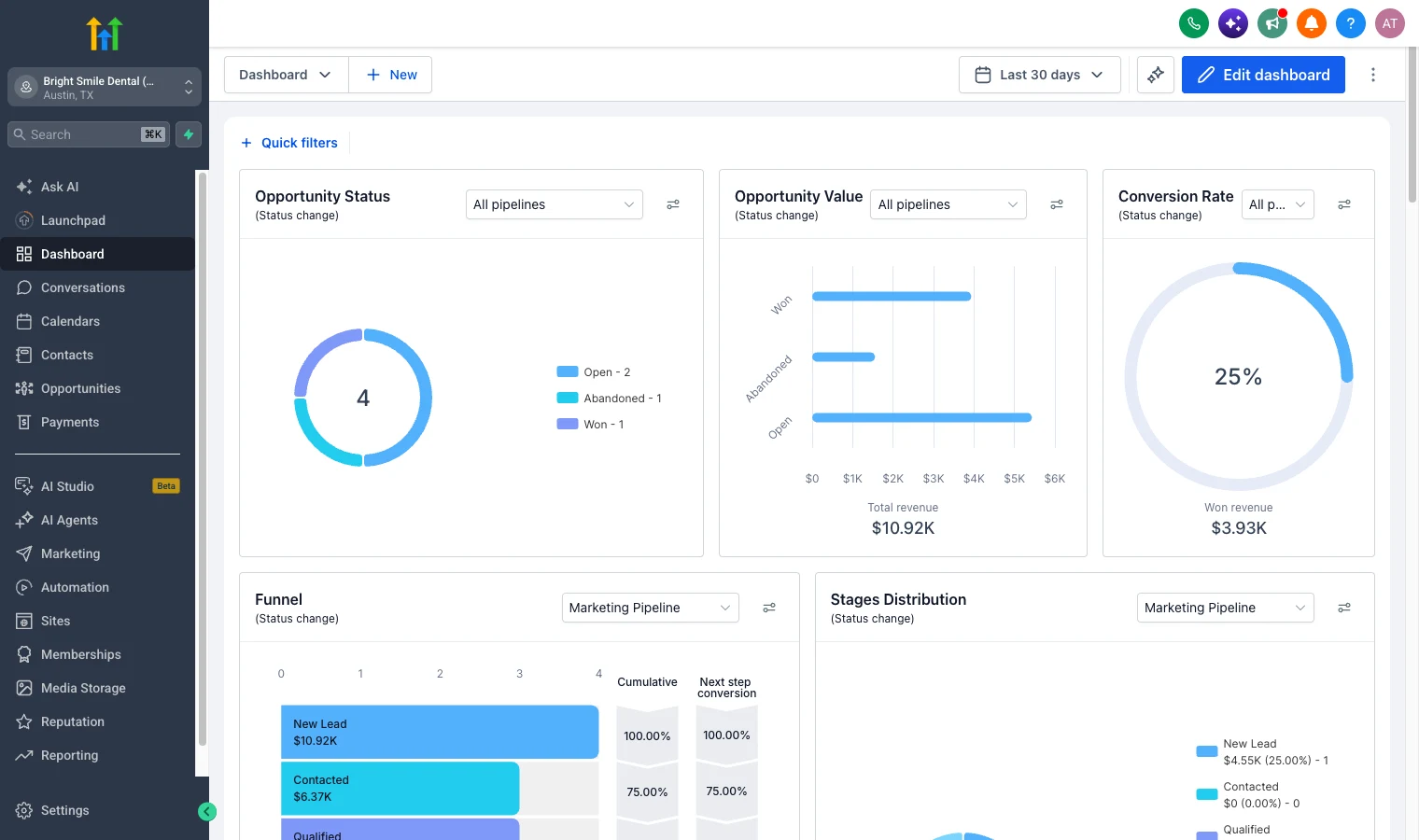Open AI Studio Beta
This screenshot has width=1419, height=840.
pos(98,486)
